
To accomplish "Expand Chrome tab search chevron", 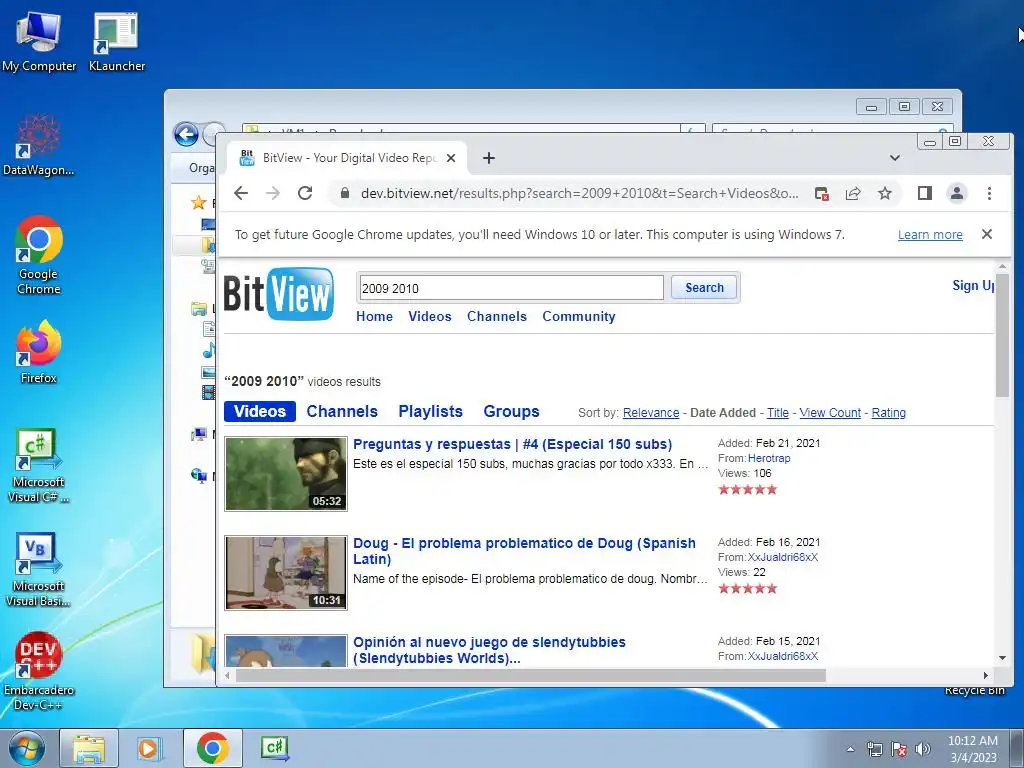I will click(895, 158).
